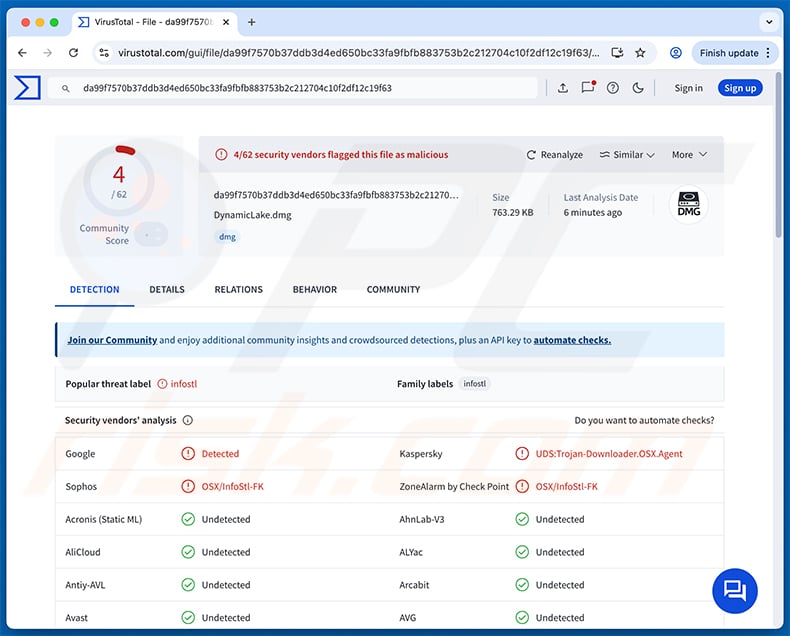Click browser forward arrow
790x636 pixels.
[x=47, y=53]
